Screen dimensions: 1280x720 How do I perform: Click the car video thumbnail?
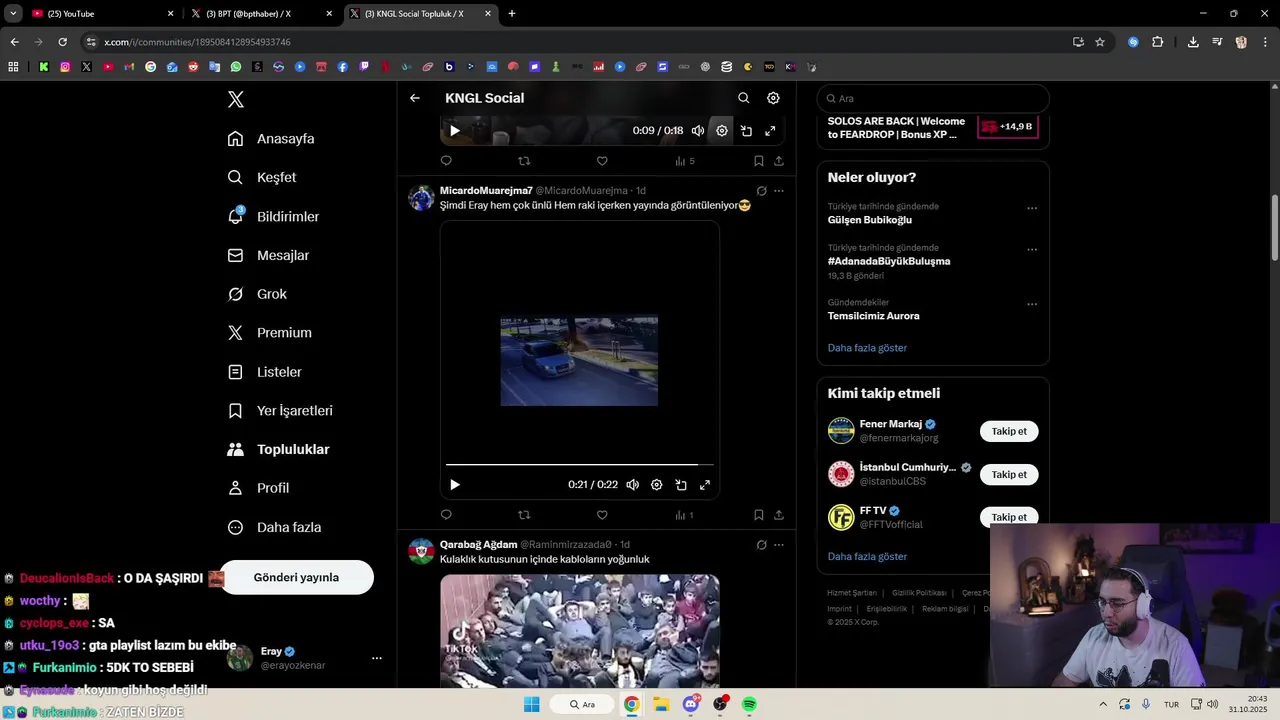[579, 362]
